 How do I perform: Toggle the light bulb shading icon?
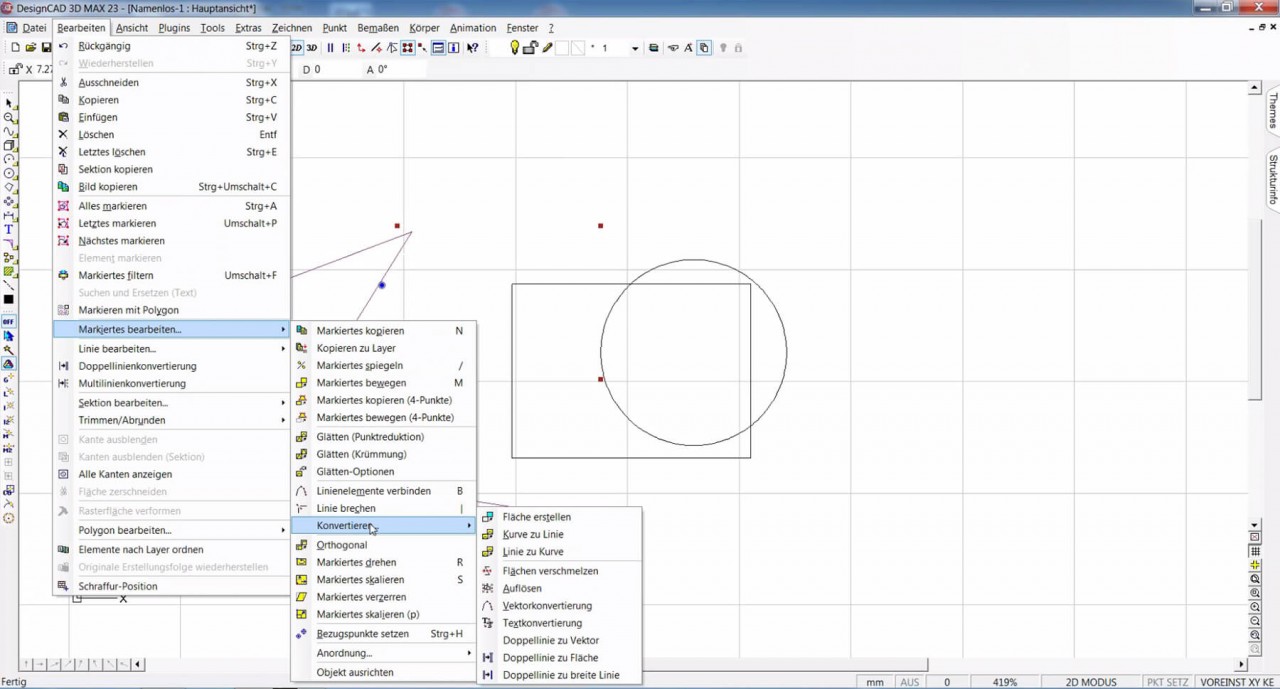[x=513, y=47]
